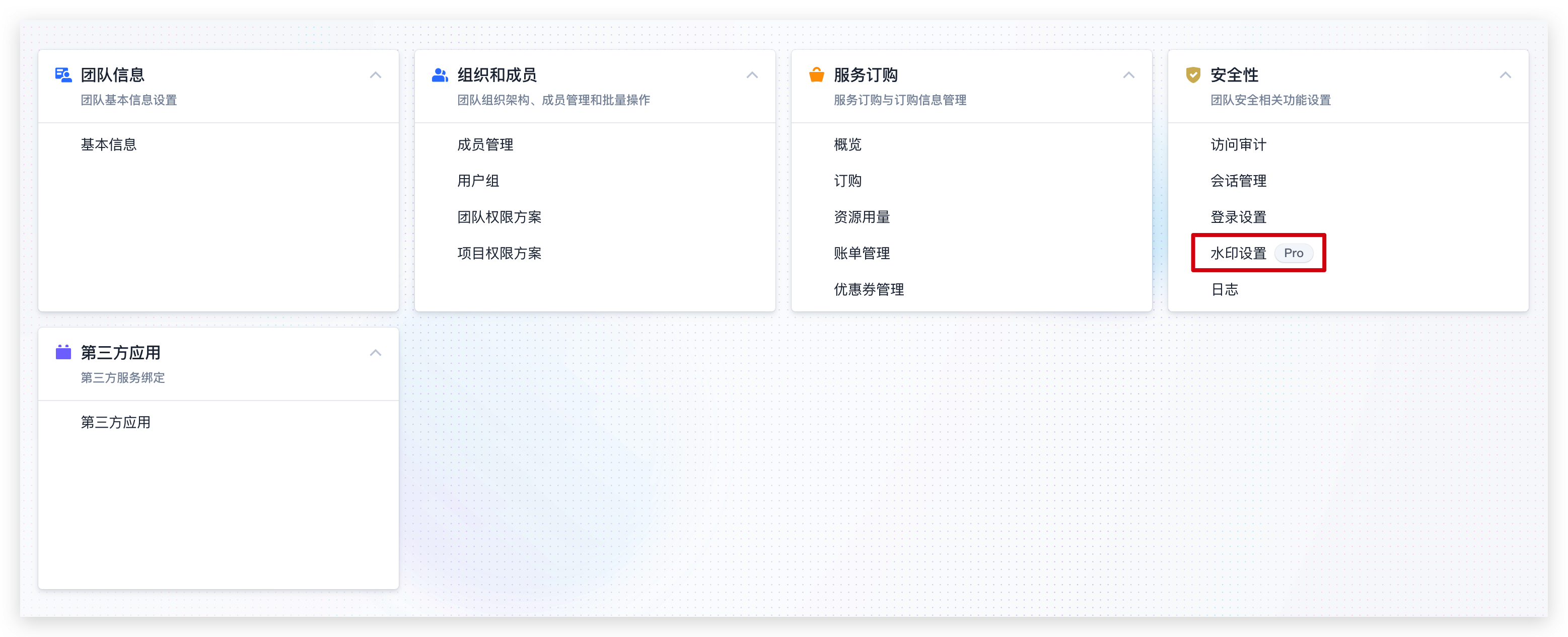The height and width of the screenshot is (637, 1568).
Task: Open 第三方应用 list item
Action: [x=116, y=422]
